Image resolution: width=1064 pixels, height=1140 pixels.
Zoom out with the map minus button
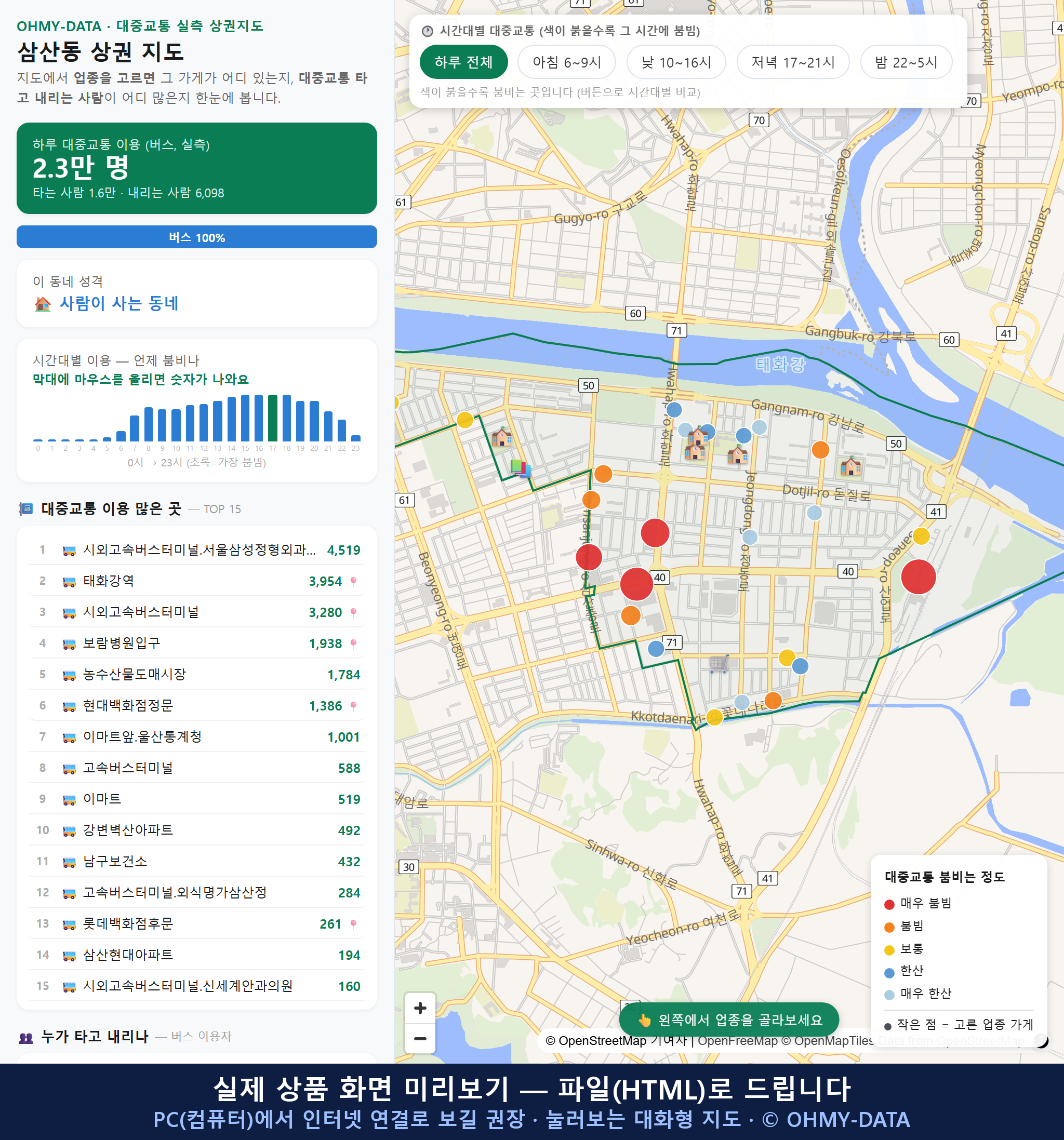tap(420, 1039)
